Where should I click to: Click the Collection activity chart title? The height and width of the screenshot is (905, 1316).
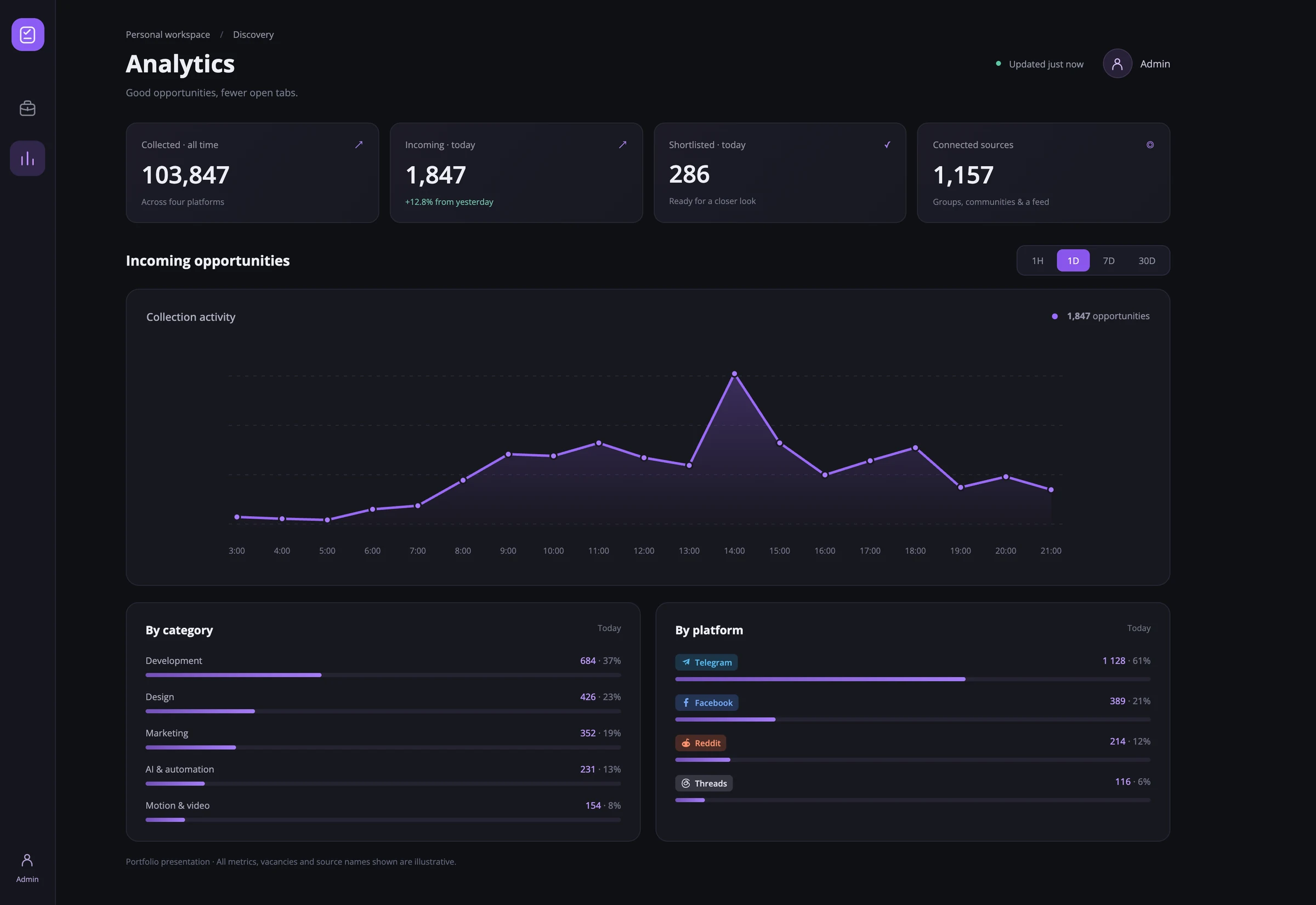tap(190, 317)
